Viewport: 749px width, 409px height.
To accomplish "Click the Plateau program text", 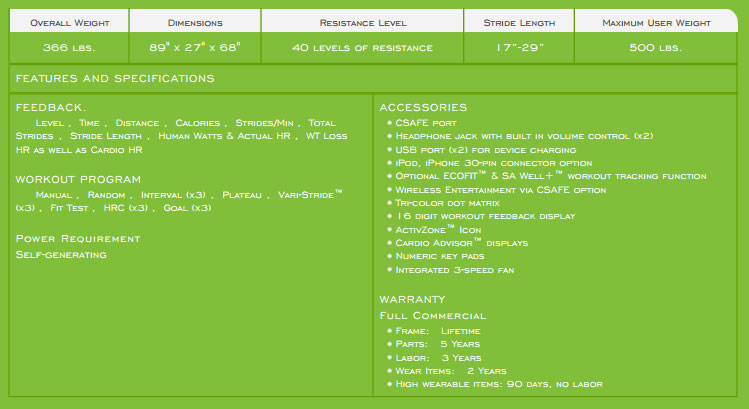I will (242, 195).
